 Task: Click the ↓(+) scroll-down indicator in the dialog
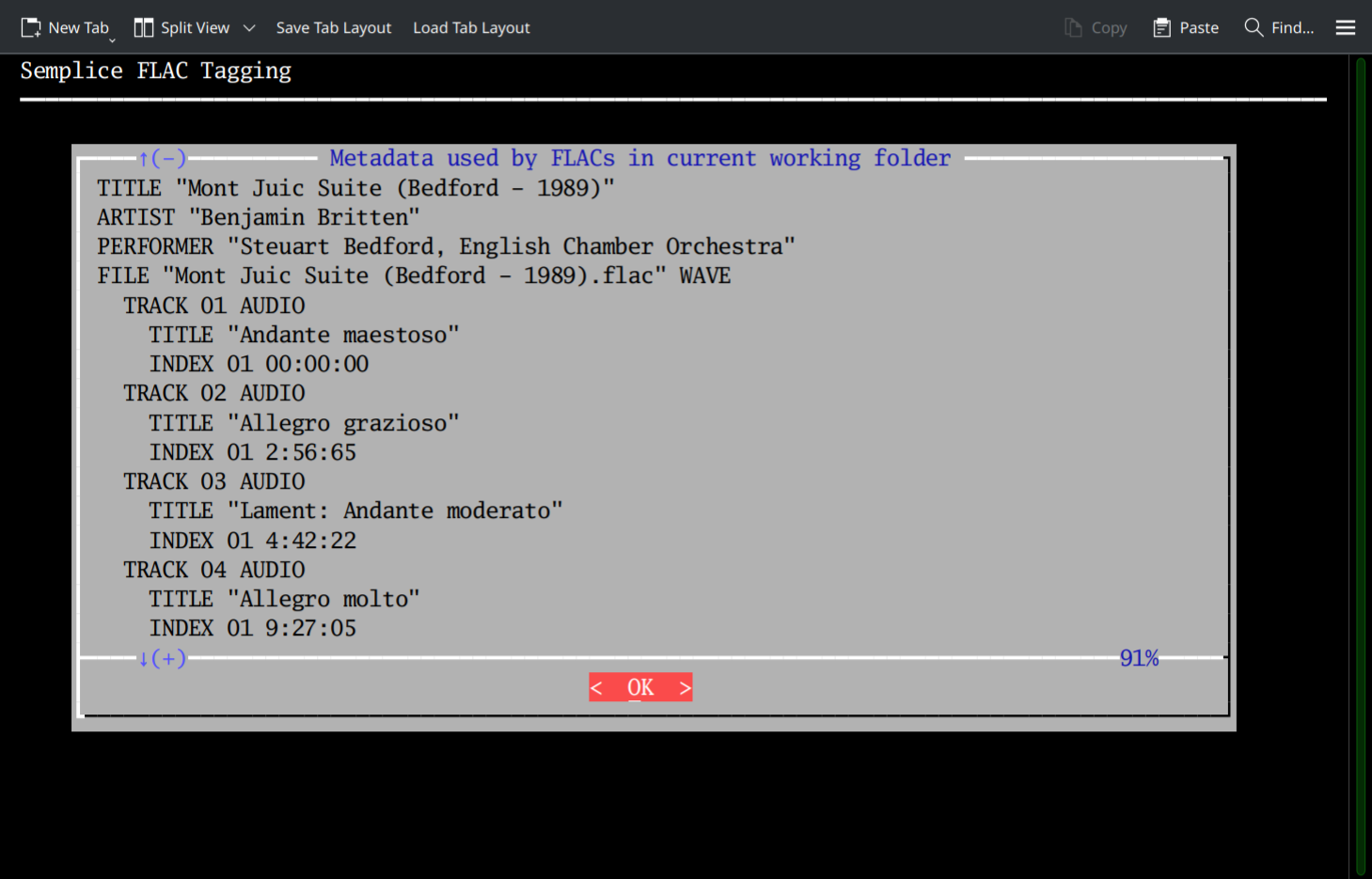click(x=162, y=658)
